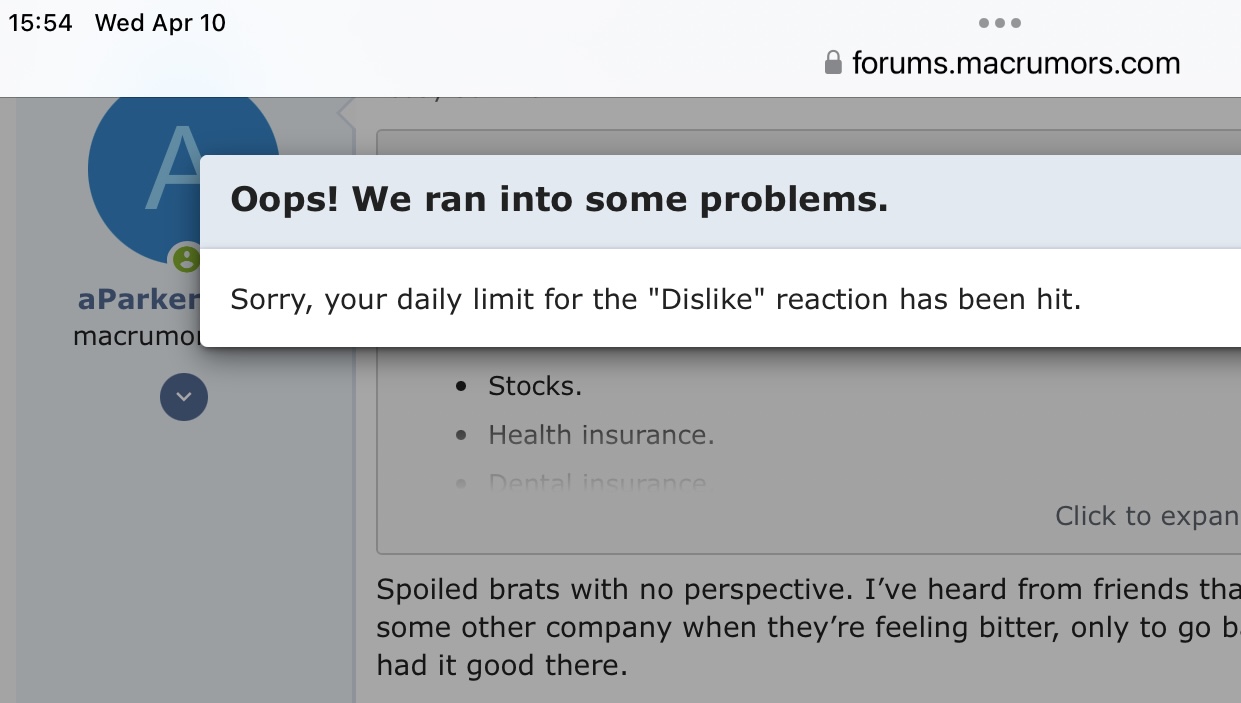Open the aParker username profile link
This screenshot has width=1241, height=703.
[138, 299]
